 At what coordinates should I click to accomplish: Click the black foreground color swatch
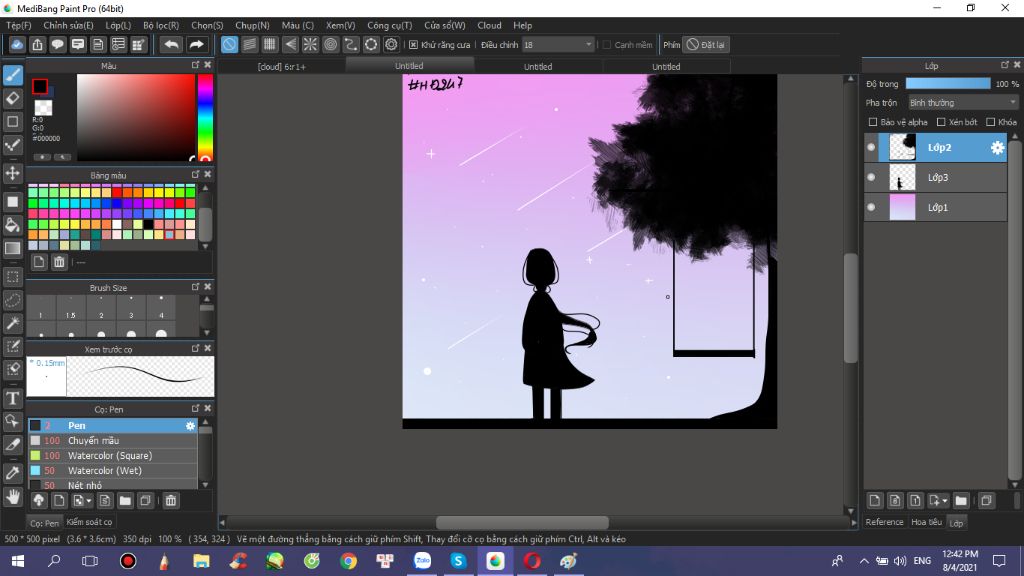[40, 86]
